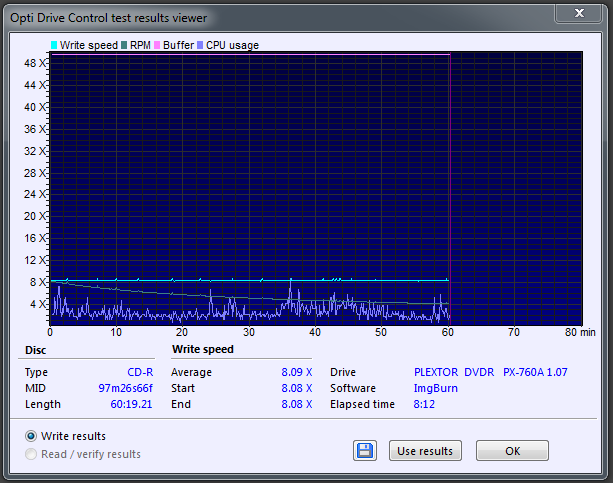
Task: Click the disc type value CD-R
Action: coord(140,372)
